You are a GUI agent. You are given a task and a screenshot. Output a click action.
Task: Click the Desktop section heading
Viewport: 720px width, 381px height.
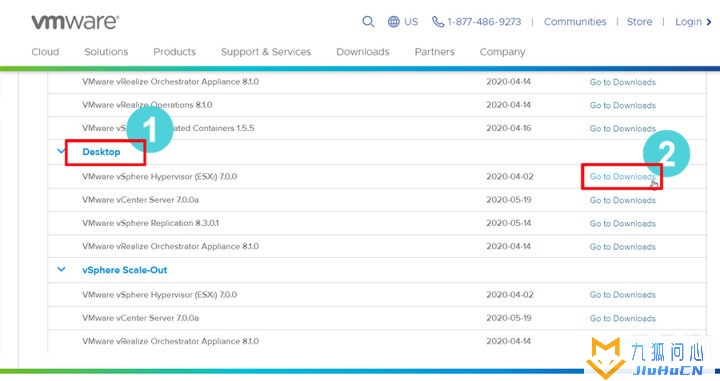point(101,152)
